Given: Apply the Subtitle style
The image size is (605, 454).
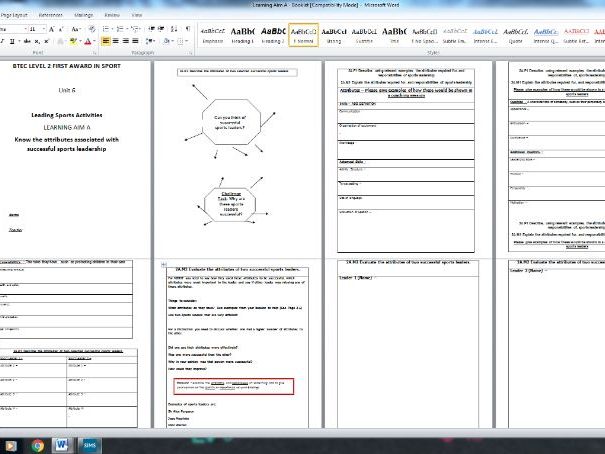Looking at the screenshot, I should point(364,35).
